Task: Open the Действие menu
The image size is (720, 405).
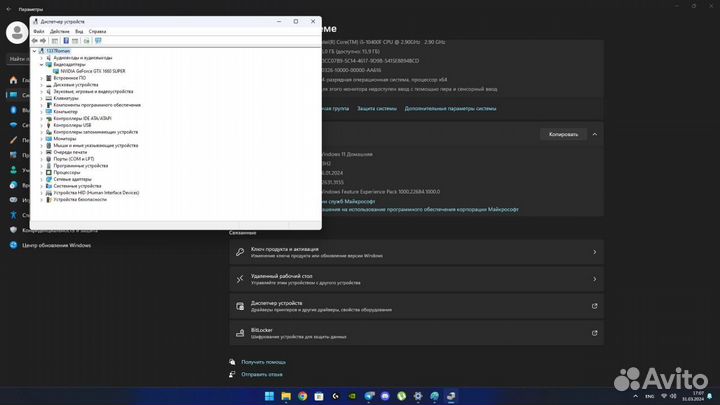Action: point(60,31)
